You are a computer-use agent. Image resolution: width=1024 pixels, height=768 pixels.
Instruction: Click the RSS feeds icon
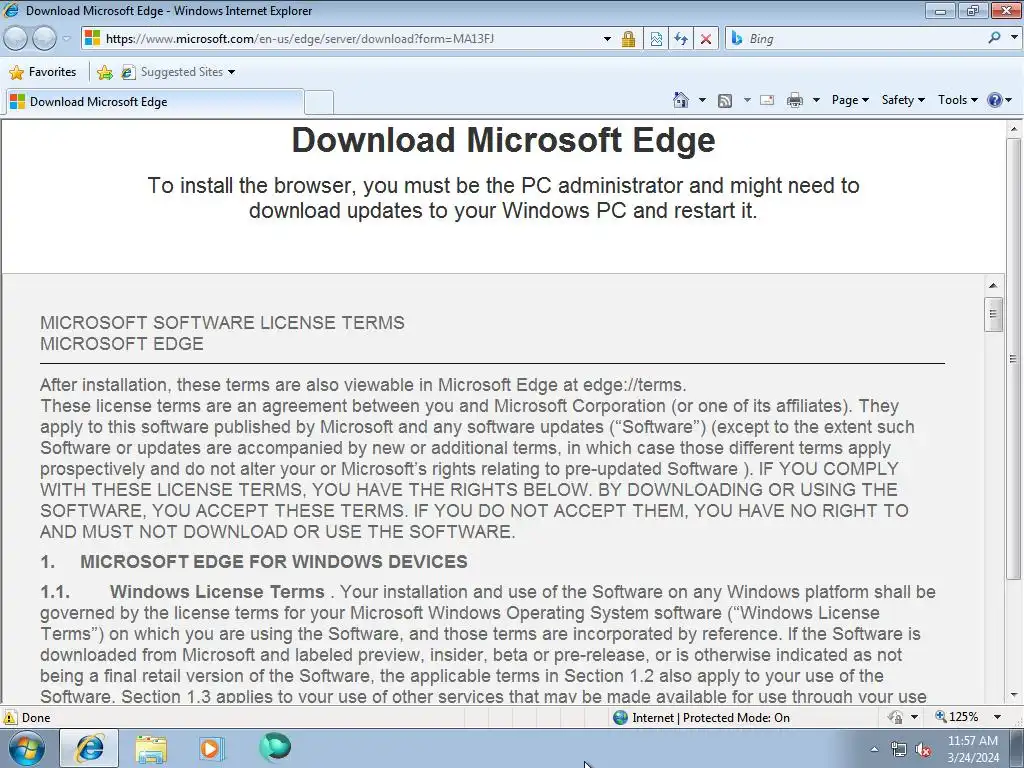click(x=724, y=100)
